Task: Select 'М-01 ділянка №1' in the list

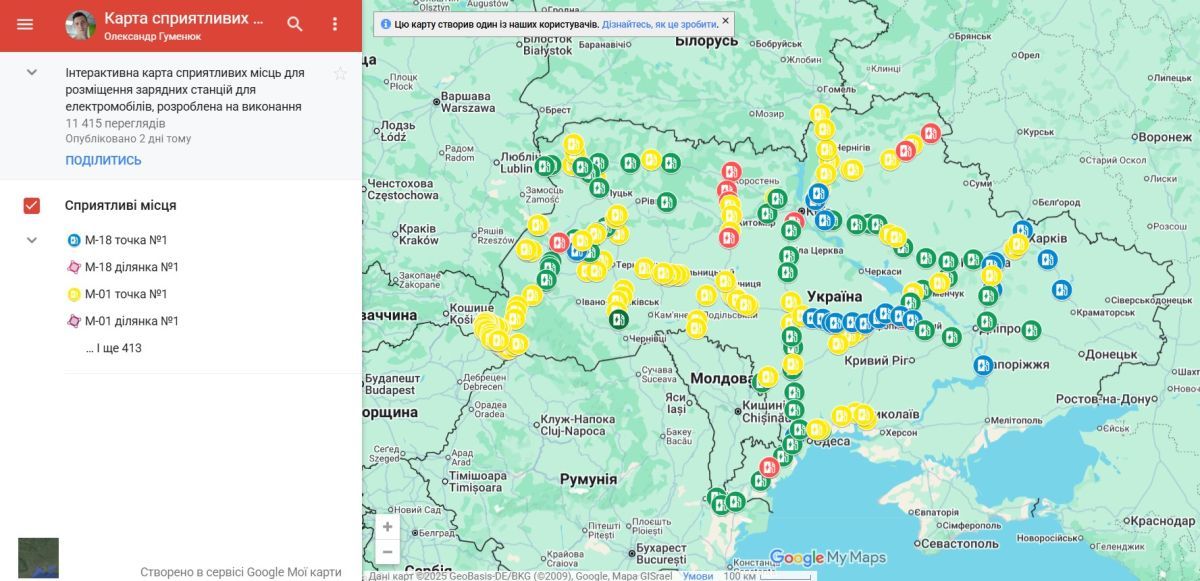Action: coord(131,321)
